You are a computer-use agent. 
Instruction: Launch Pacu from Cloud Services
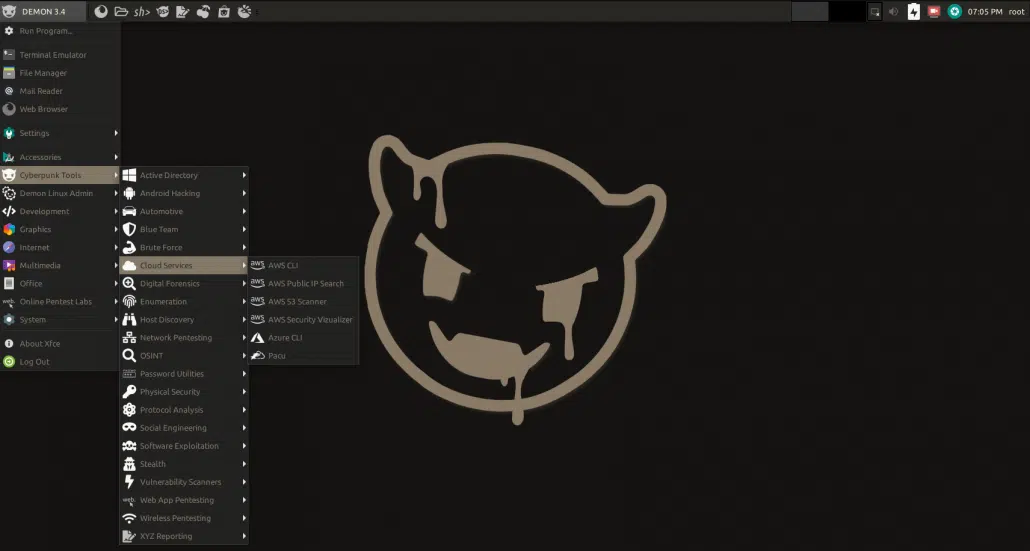303,355
